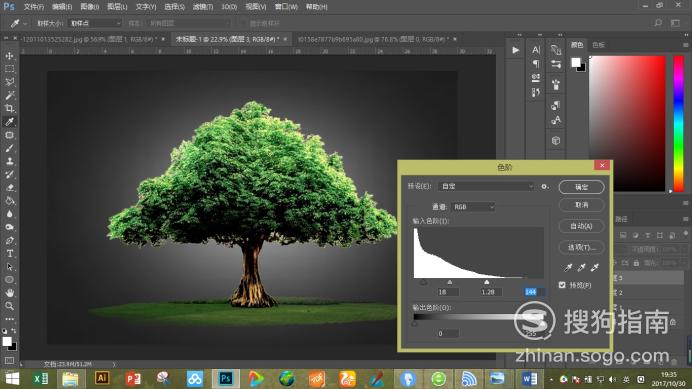Viewport: 692px width, 389px height.
Task: Switch to the Swatches panel tab
Action: coord(598,45)
